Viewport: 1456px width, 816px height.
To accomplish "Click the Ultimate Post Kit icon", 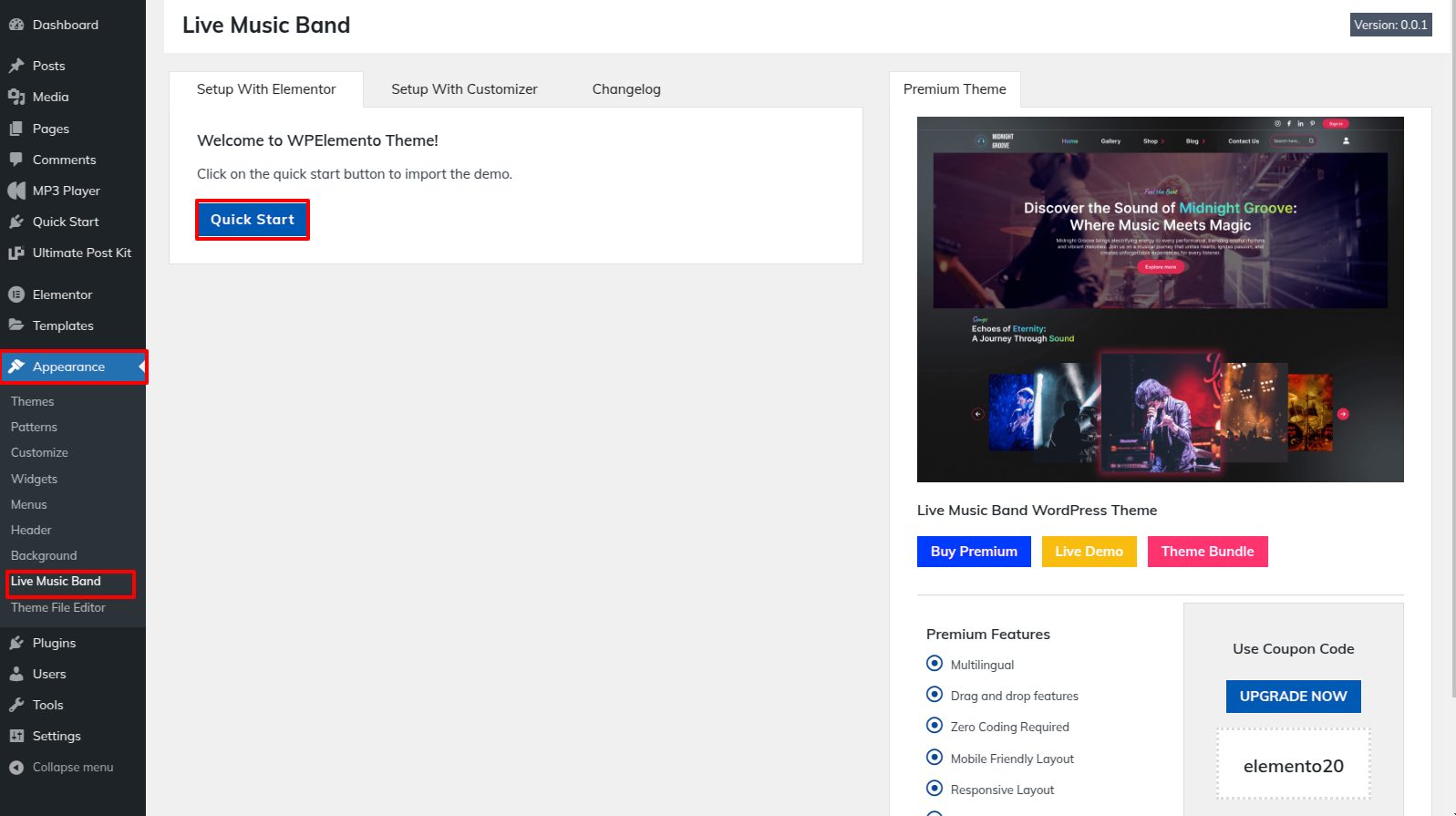I will (x=16, y=253).
